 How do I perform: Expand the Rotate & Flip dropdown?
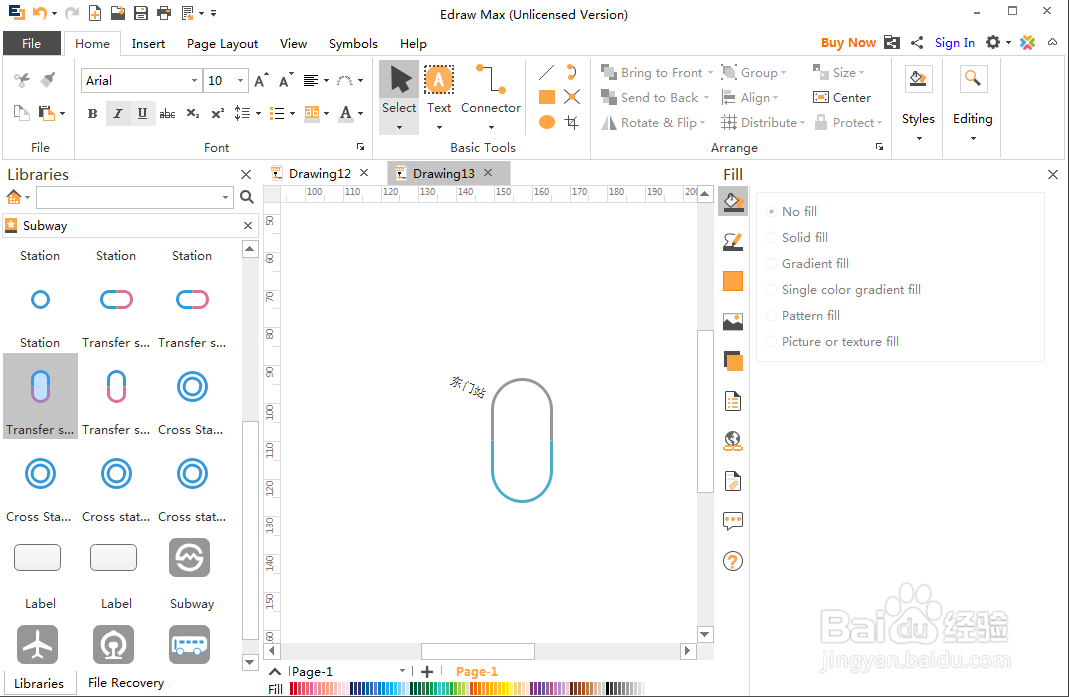703,123
